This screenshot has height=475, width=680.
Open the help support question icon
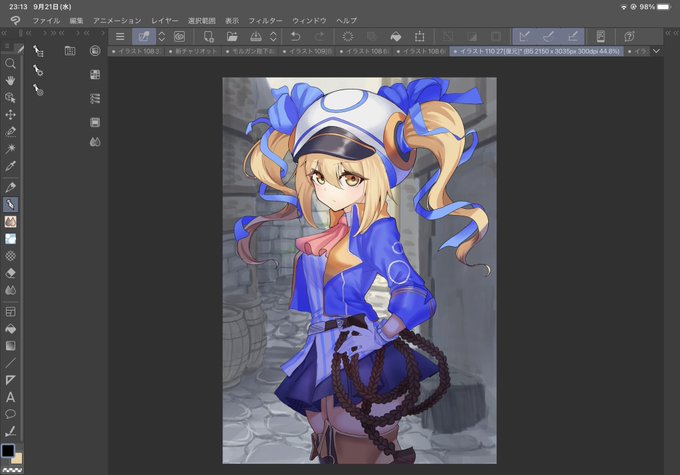(x=629, y=36)
